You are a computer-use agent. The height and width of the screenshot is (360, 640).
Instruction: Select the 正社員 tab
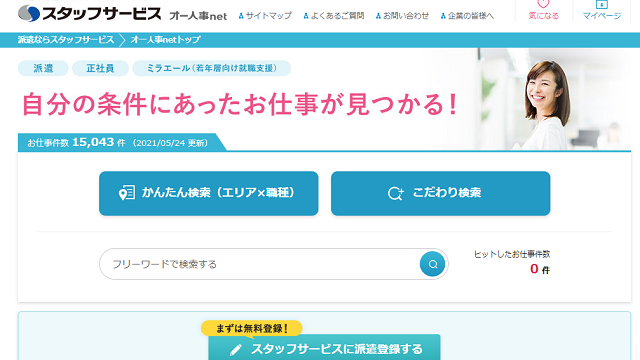point(100,68)
